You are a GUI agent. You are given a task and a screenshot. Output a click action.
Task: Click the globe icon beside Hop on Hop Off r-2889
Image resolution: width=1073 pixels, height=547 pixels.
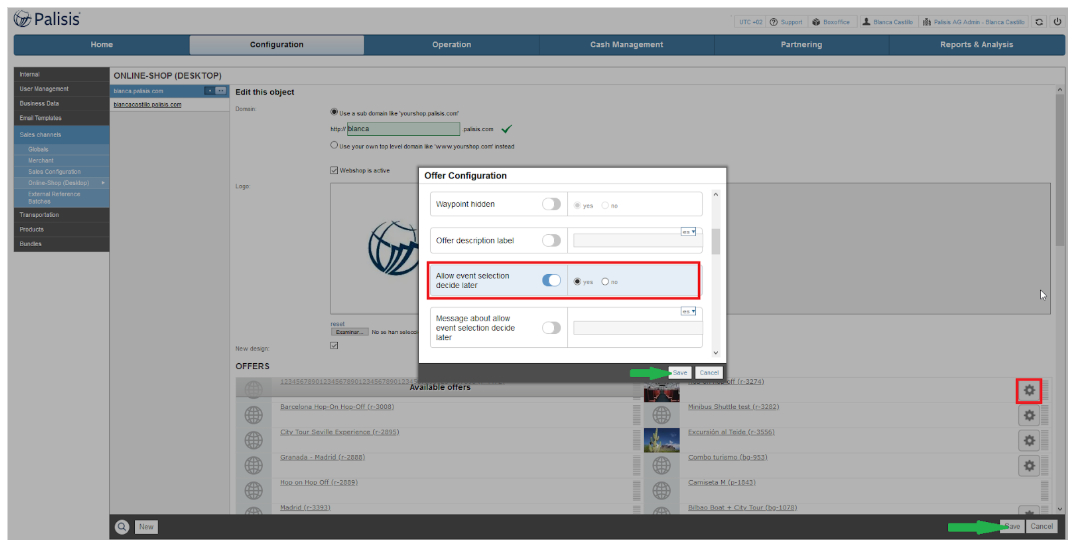click(253, 490)
